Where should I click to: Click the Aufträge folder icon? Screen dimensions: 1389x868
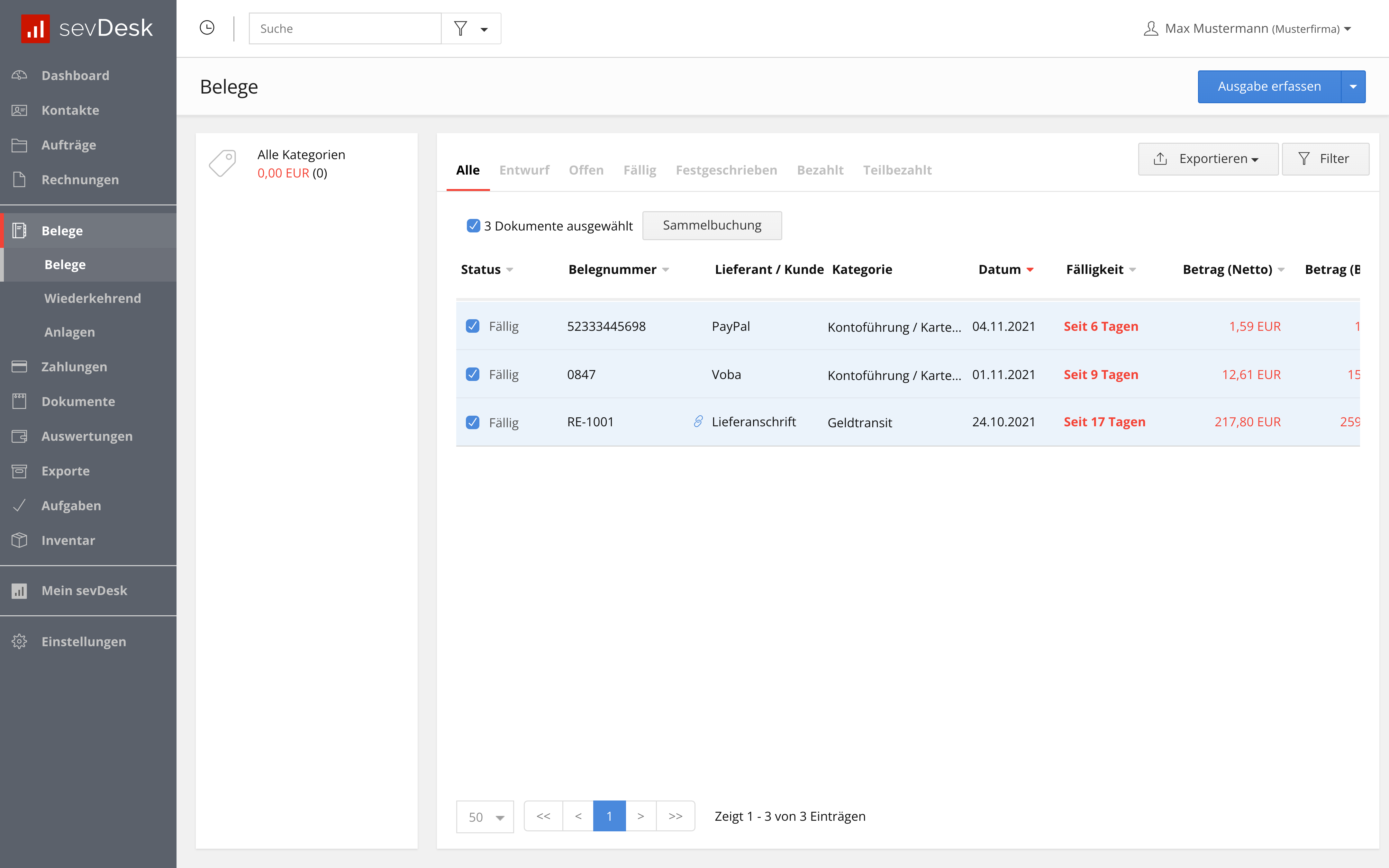tap(20, 145)
